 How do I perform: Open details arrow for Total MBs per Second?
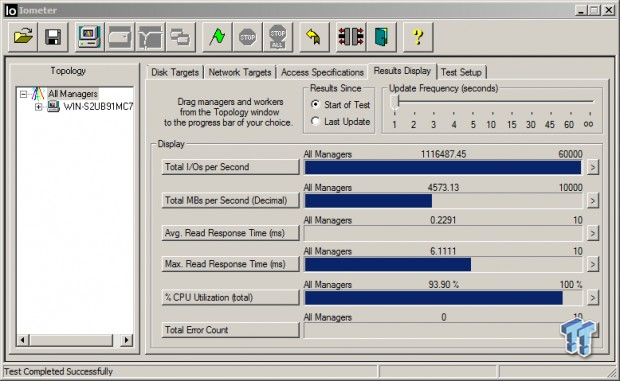click(x=592, y=201)
